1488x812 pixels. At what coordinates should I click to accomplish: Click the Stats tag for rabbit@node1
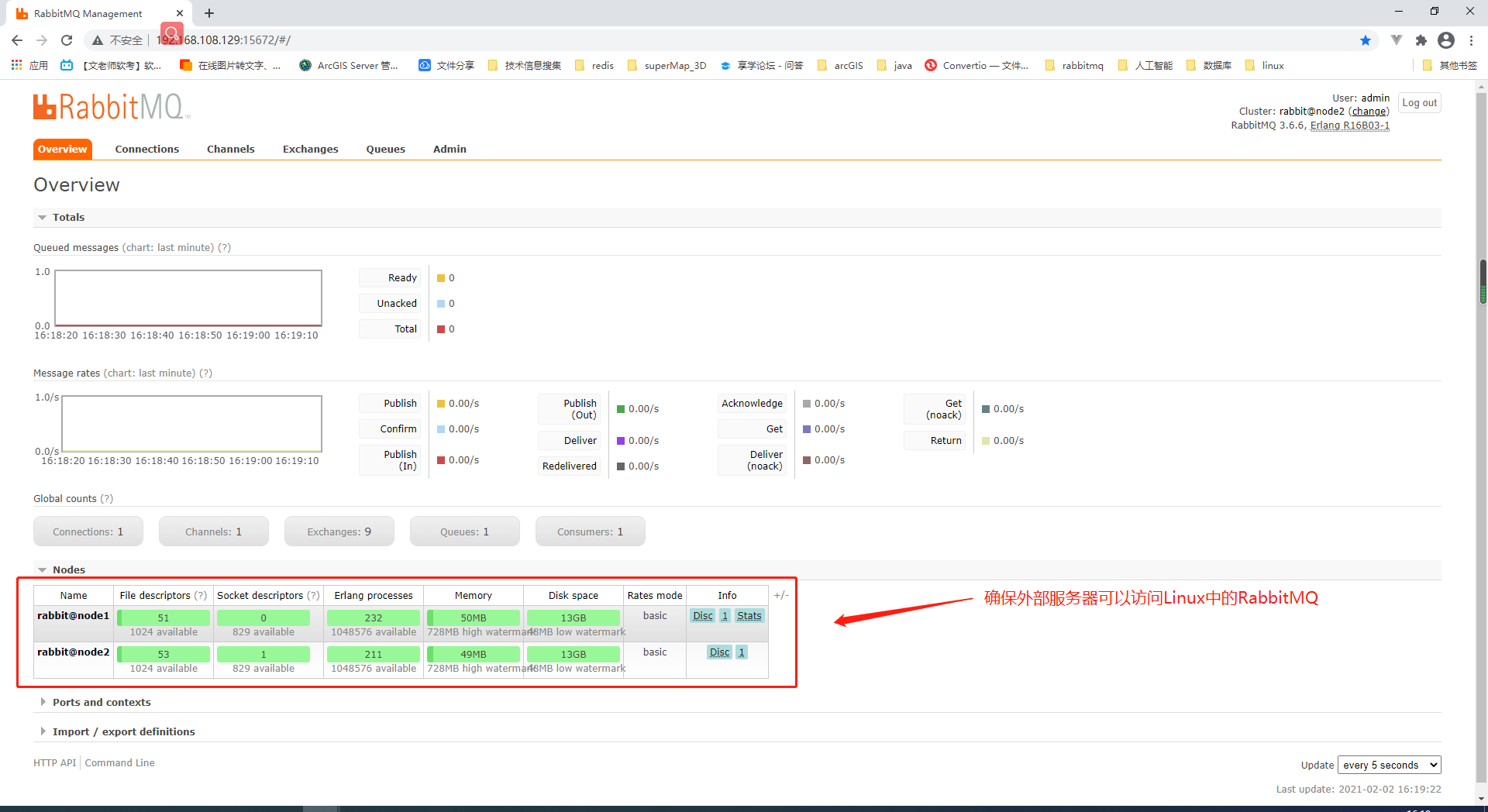[749, 616]
